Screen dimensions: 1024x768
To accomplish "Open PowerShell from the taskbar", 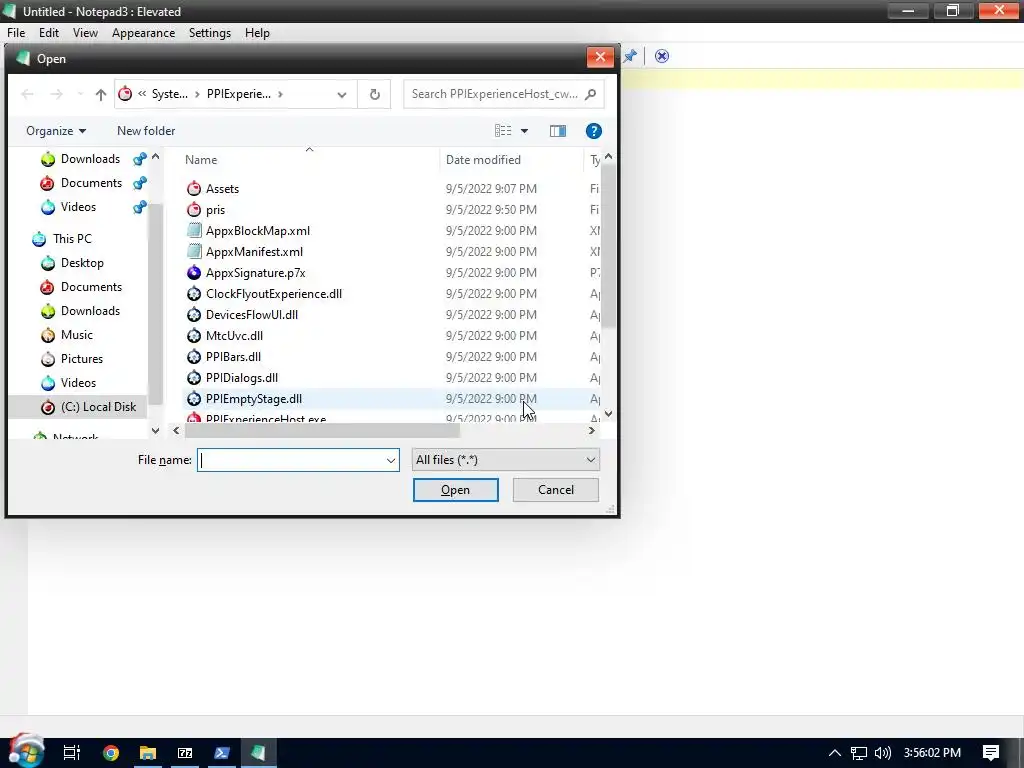I will [x=222, y=753].
